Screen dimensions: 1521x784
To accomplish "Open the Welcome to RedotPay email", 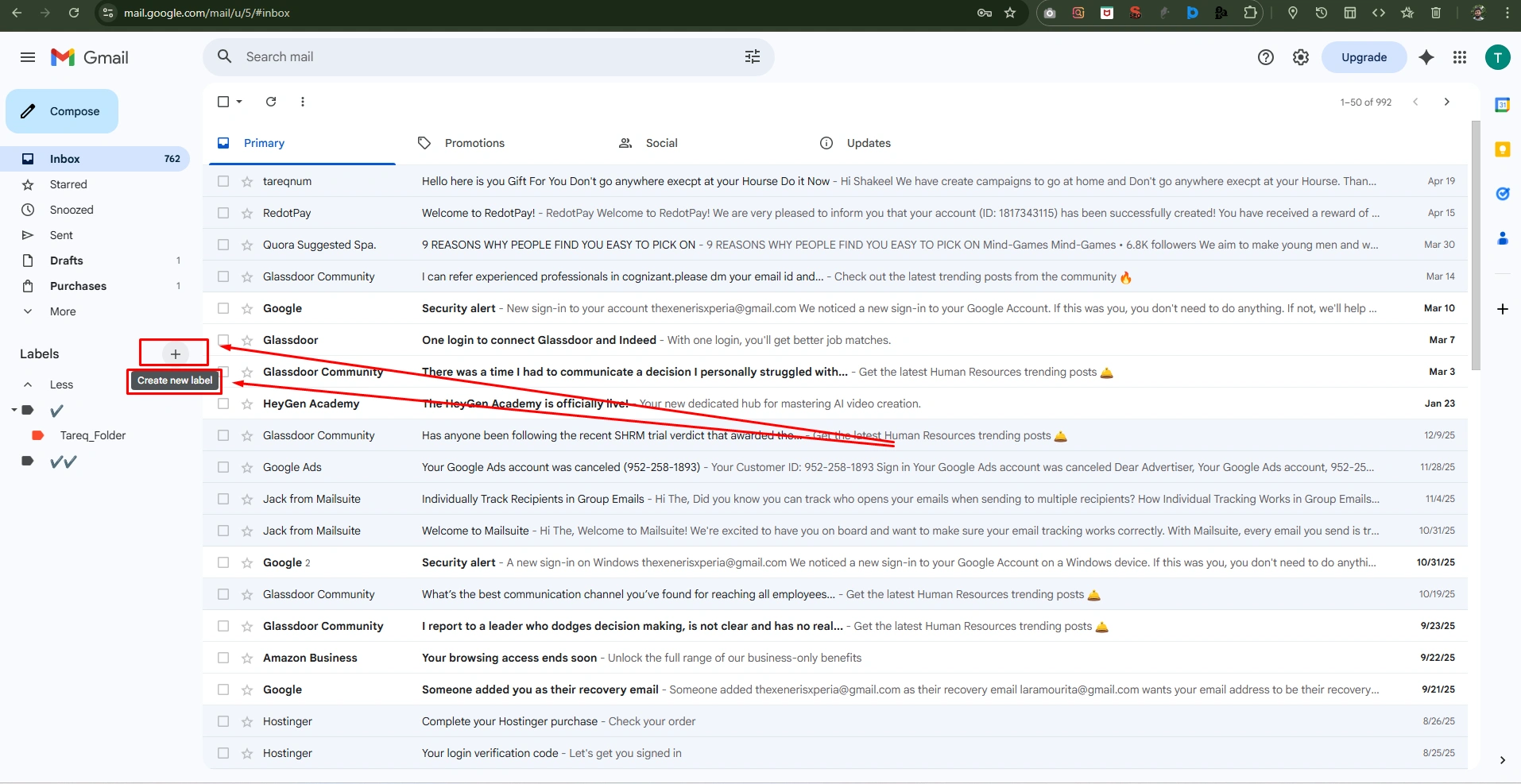I will pyautogui.click(x=834, y=213).
